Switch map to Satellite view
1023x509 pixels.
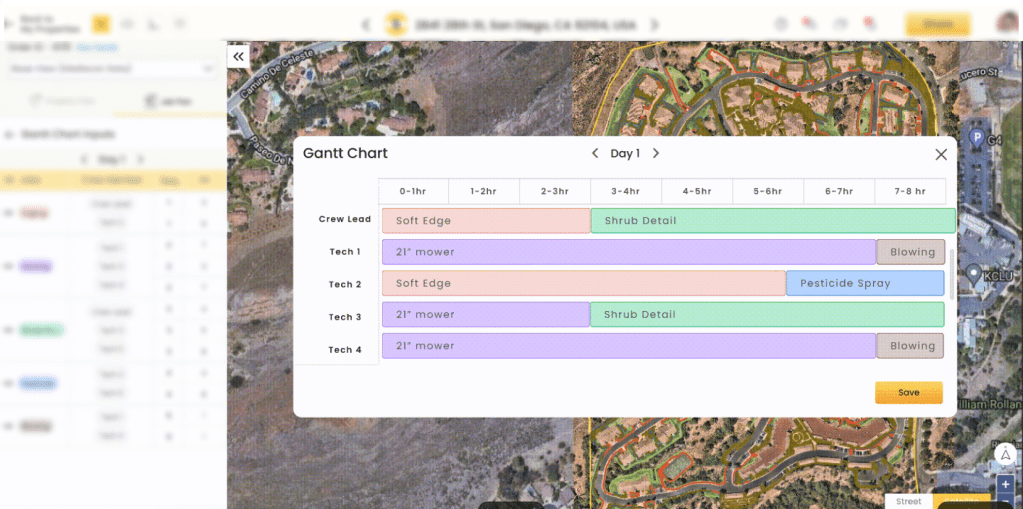pyautogui.click(x=962, y=501)
